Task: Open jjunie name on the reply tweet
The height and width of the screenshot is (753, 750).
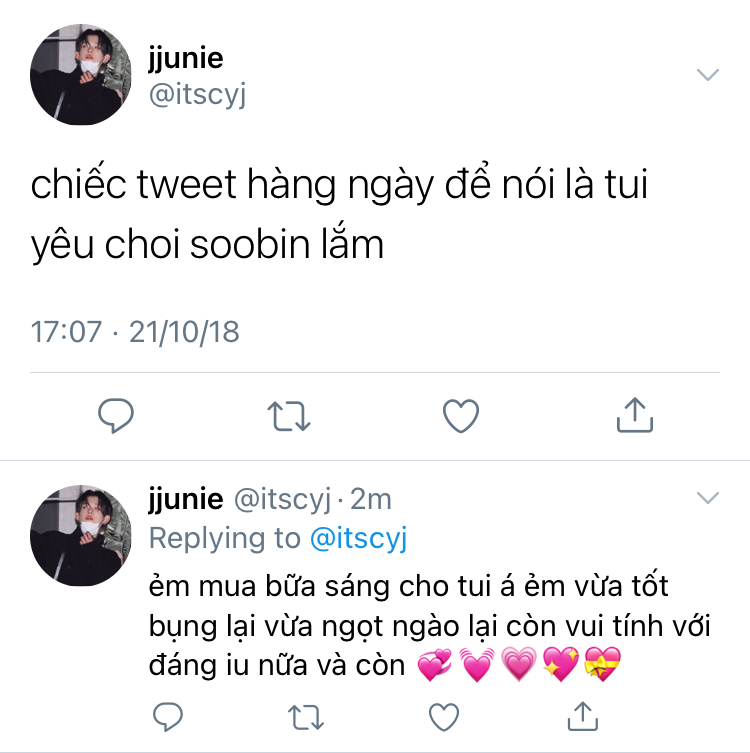Action: [186, 499]
